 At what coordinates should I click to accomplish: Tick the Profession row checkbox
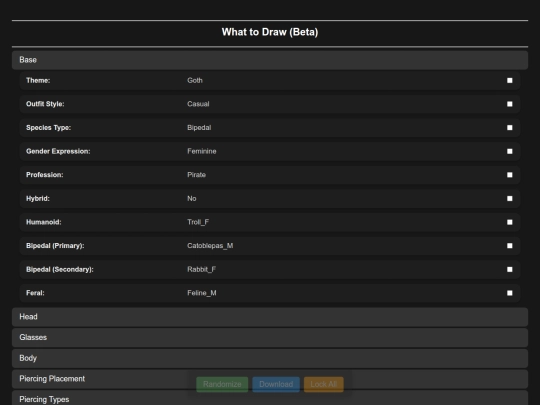click(509, 175)
